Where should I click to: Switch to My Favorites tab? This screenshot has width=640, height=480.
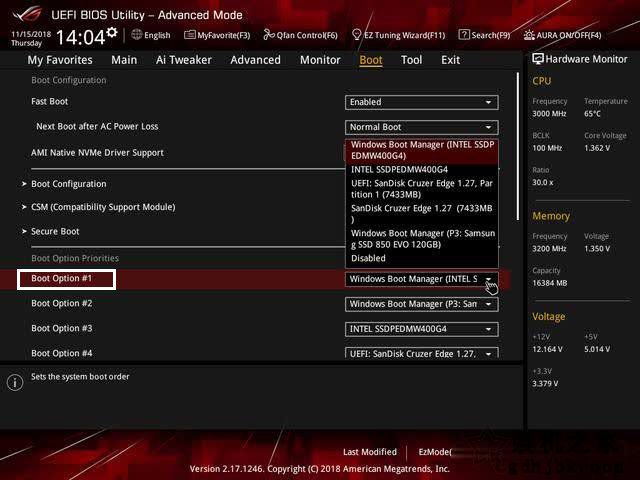pos(60,60)
